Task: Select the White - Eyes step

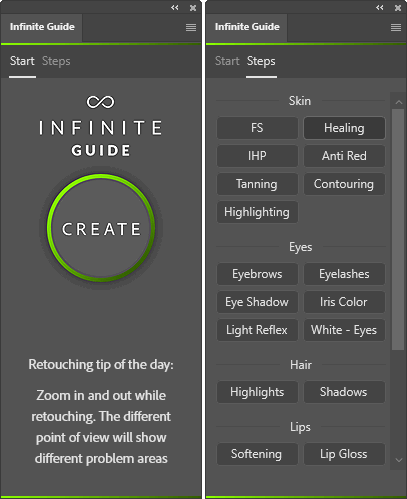Action: pos(344,330)
